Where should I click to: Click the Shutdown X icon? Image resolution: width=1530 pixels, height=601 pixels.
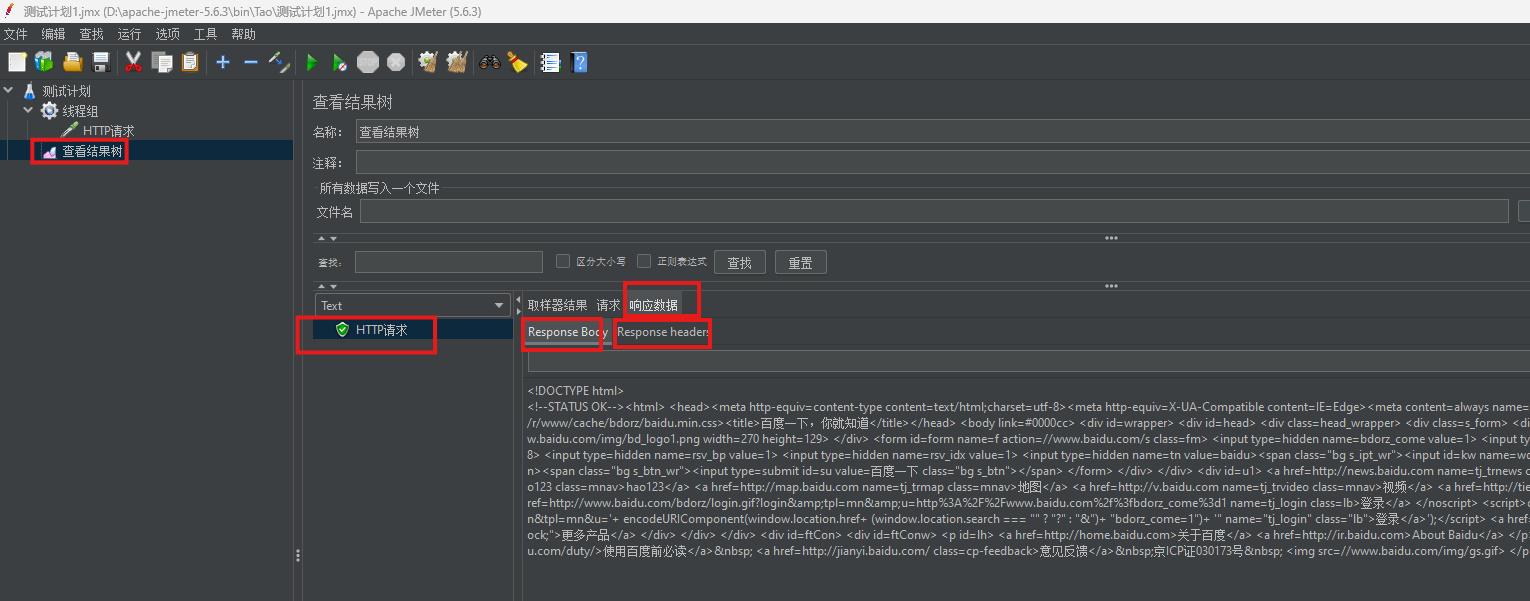396,62
